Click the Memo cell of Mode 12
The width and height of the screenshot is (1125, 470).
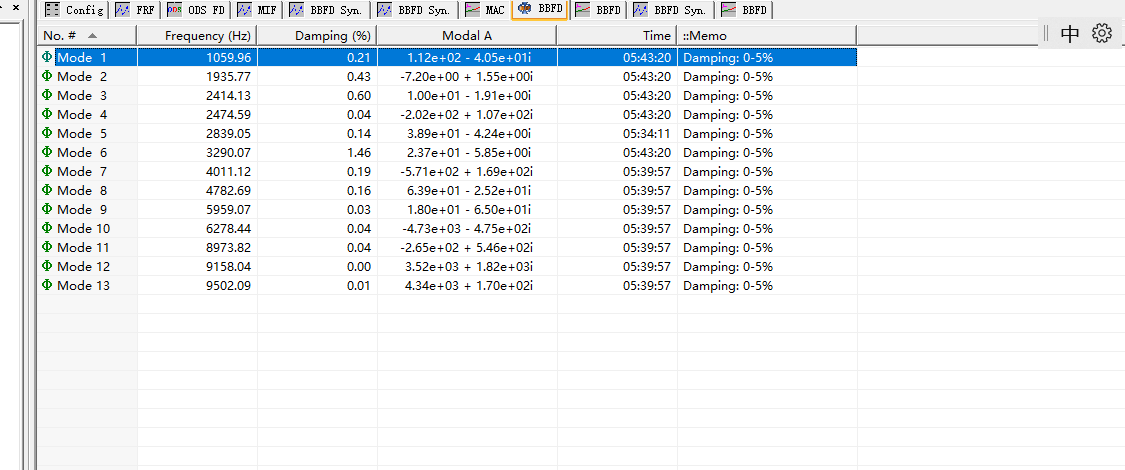(727, 267)
